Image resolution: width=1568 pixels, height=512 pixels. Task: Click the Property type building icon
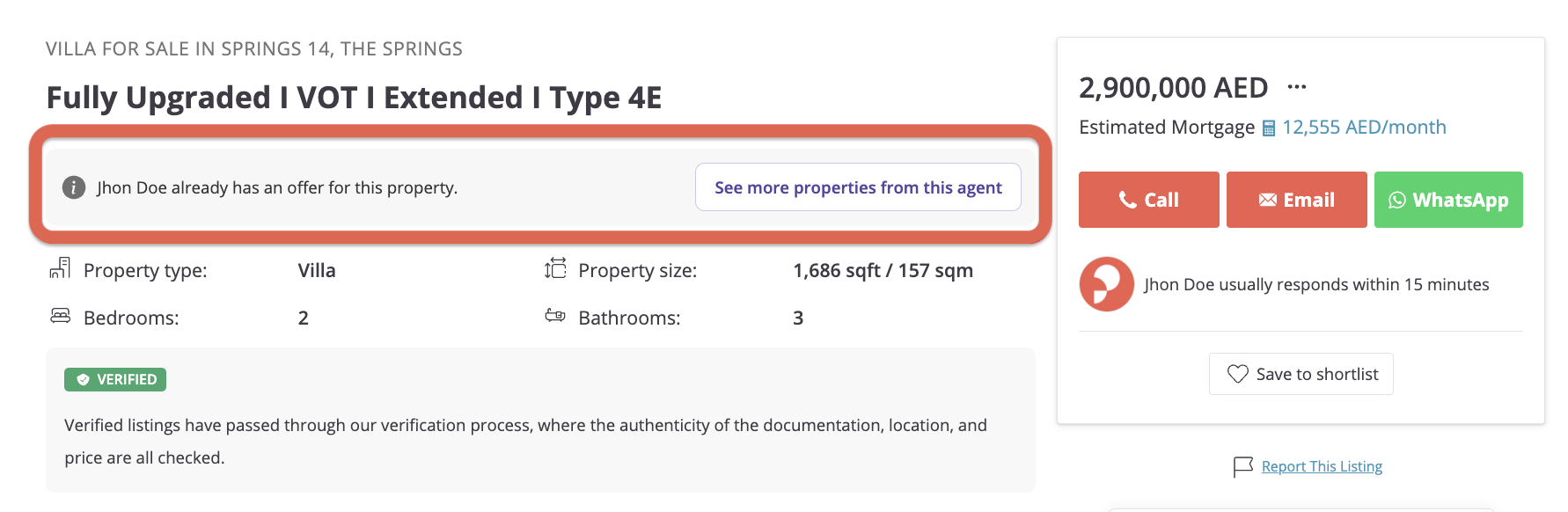tap(60, 268)
